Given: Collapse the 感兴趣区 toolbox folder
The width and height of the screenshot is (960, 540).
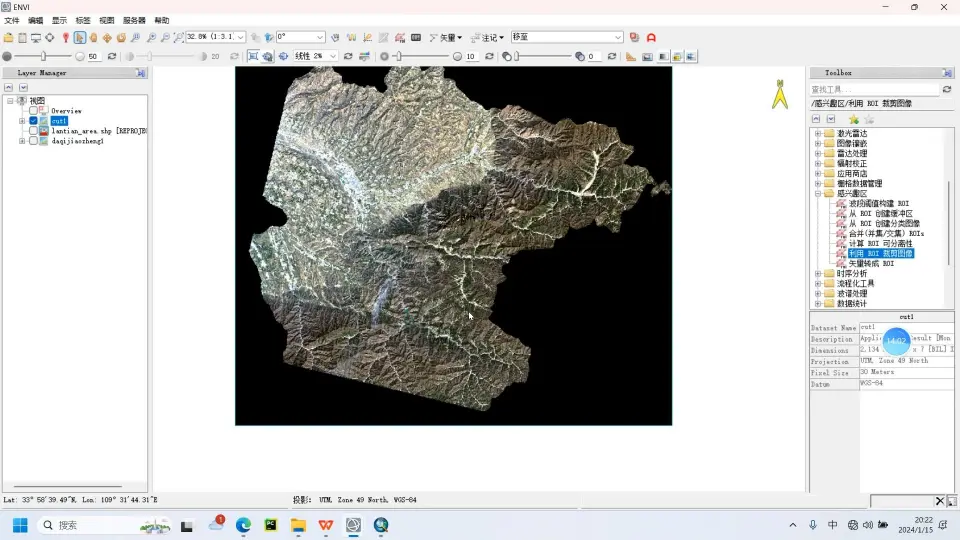Looking at the screenshot, I should (818, 193).
